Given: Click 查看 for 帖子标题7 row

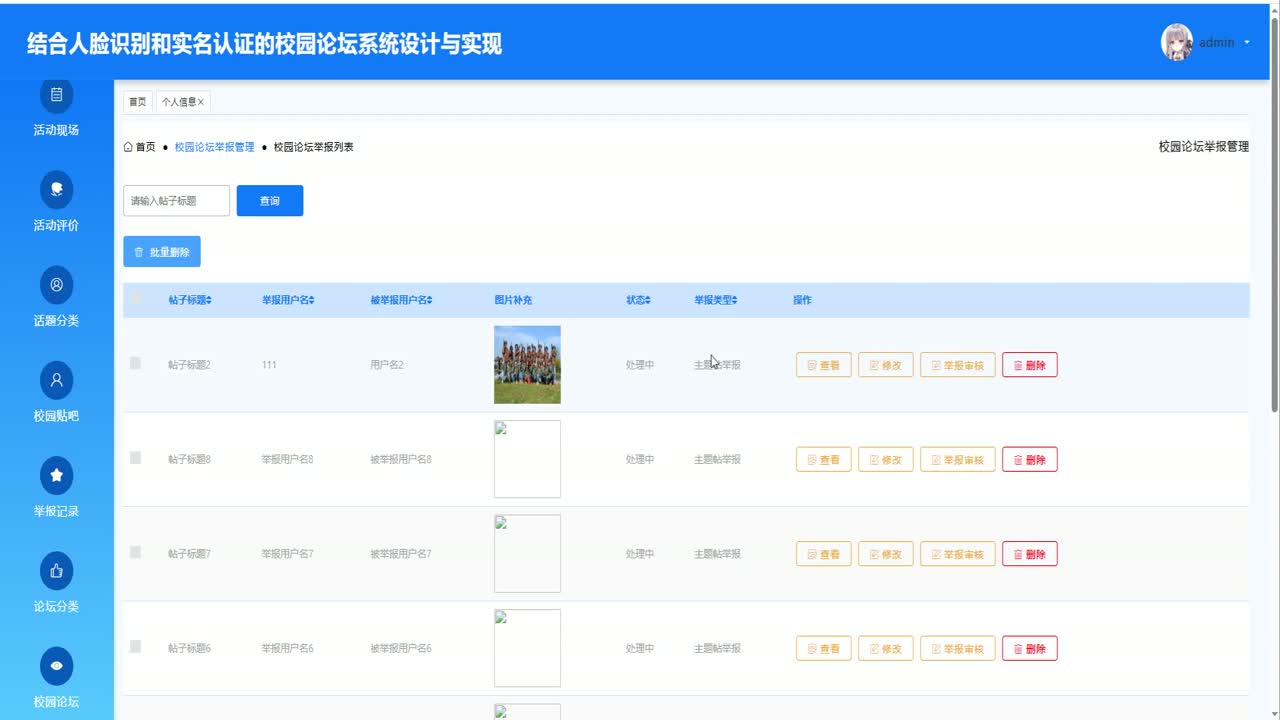Looking at the screenshot, I should 824,554.
